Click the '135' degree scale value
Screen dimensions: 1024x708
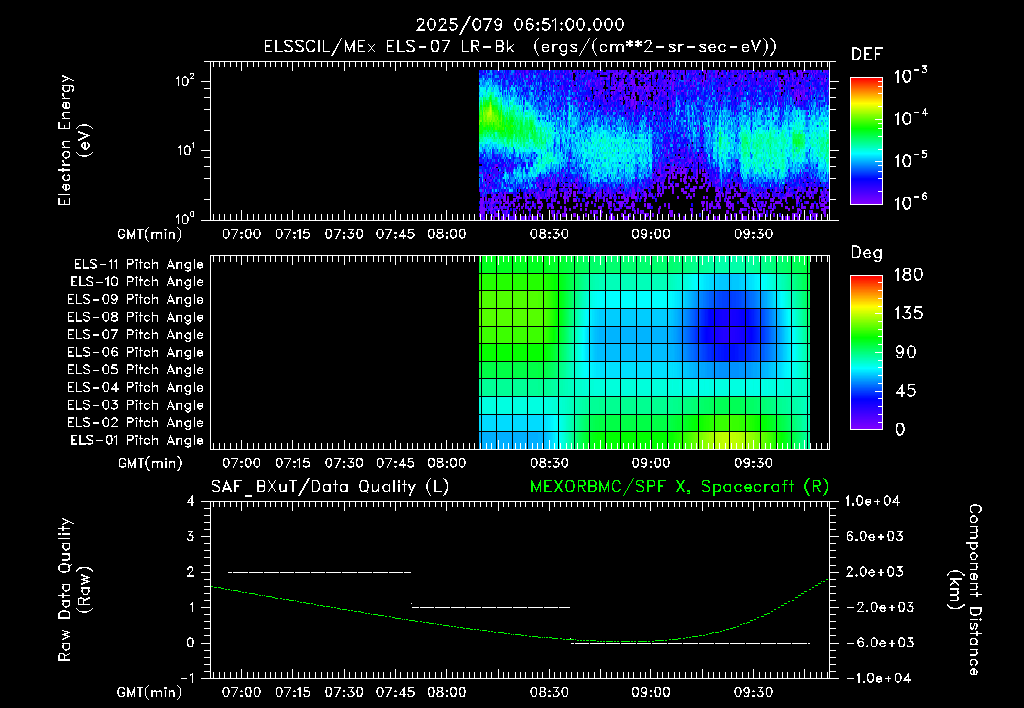click(908, 313)
